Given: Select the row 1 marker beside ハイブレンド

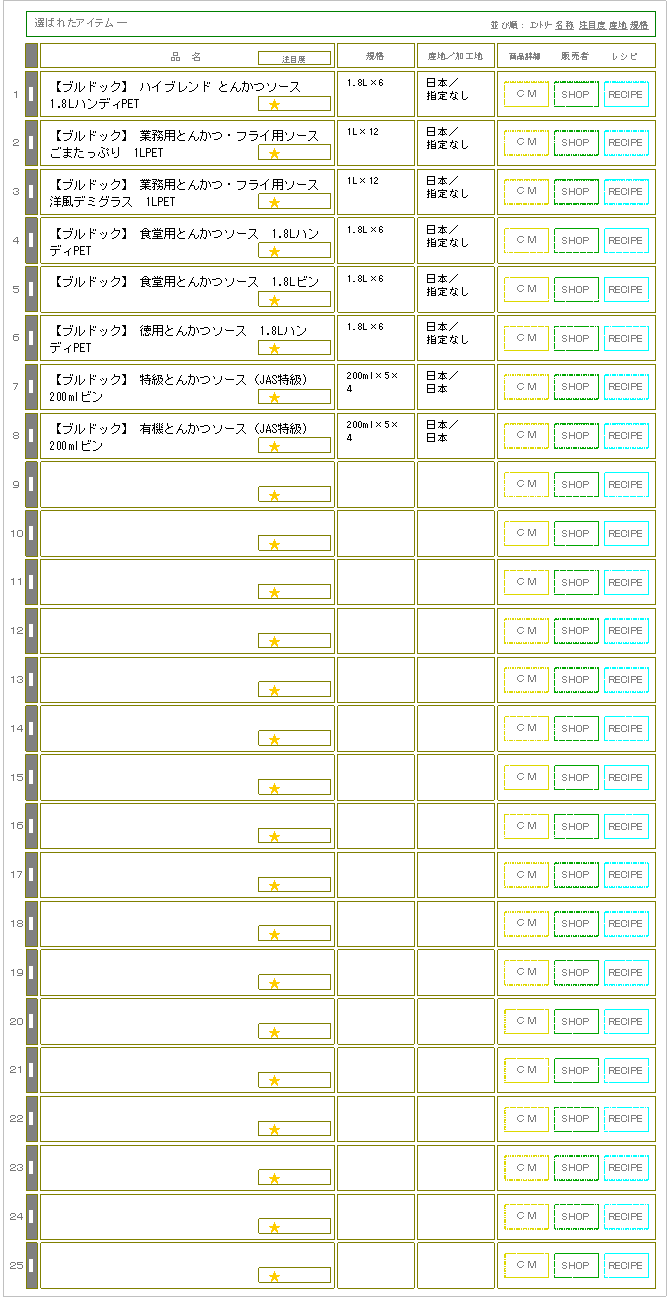Looking at the screenshot, I should (31, 94).
